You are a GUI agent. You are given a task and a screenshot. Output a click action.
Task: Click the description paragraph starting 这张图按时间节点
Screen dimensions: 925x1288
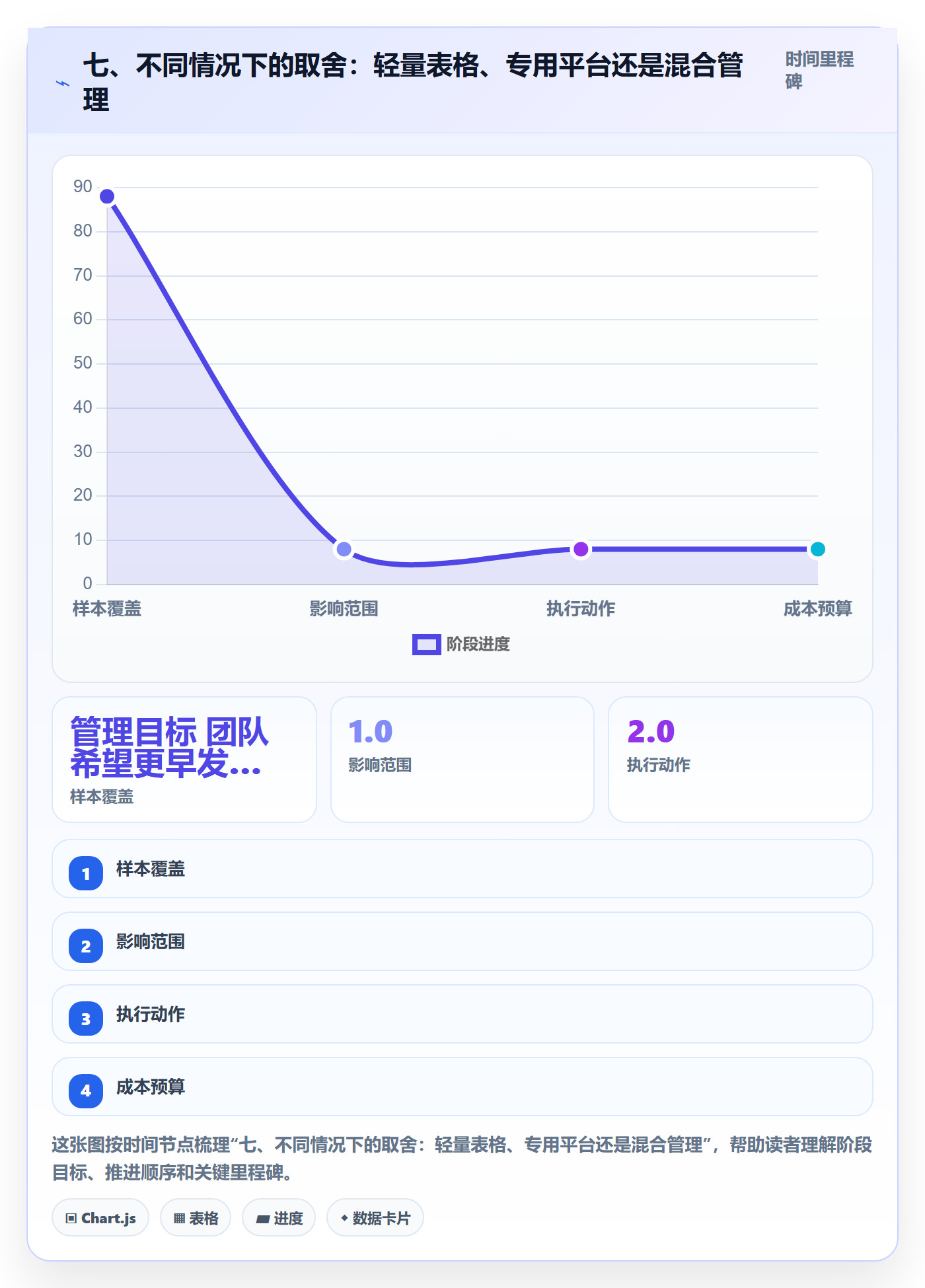462,1159
